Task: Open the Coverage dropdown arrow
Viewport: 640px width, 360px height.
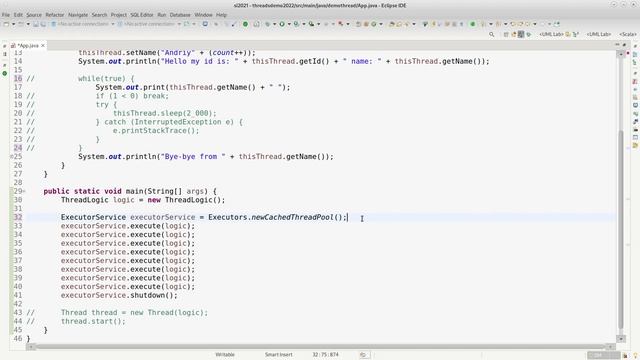Action: pos(304,24)
